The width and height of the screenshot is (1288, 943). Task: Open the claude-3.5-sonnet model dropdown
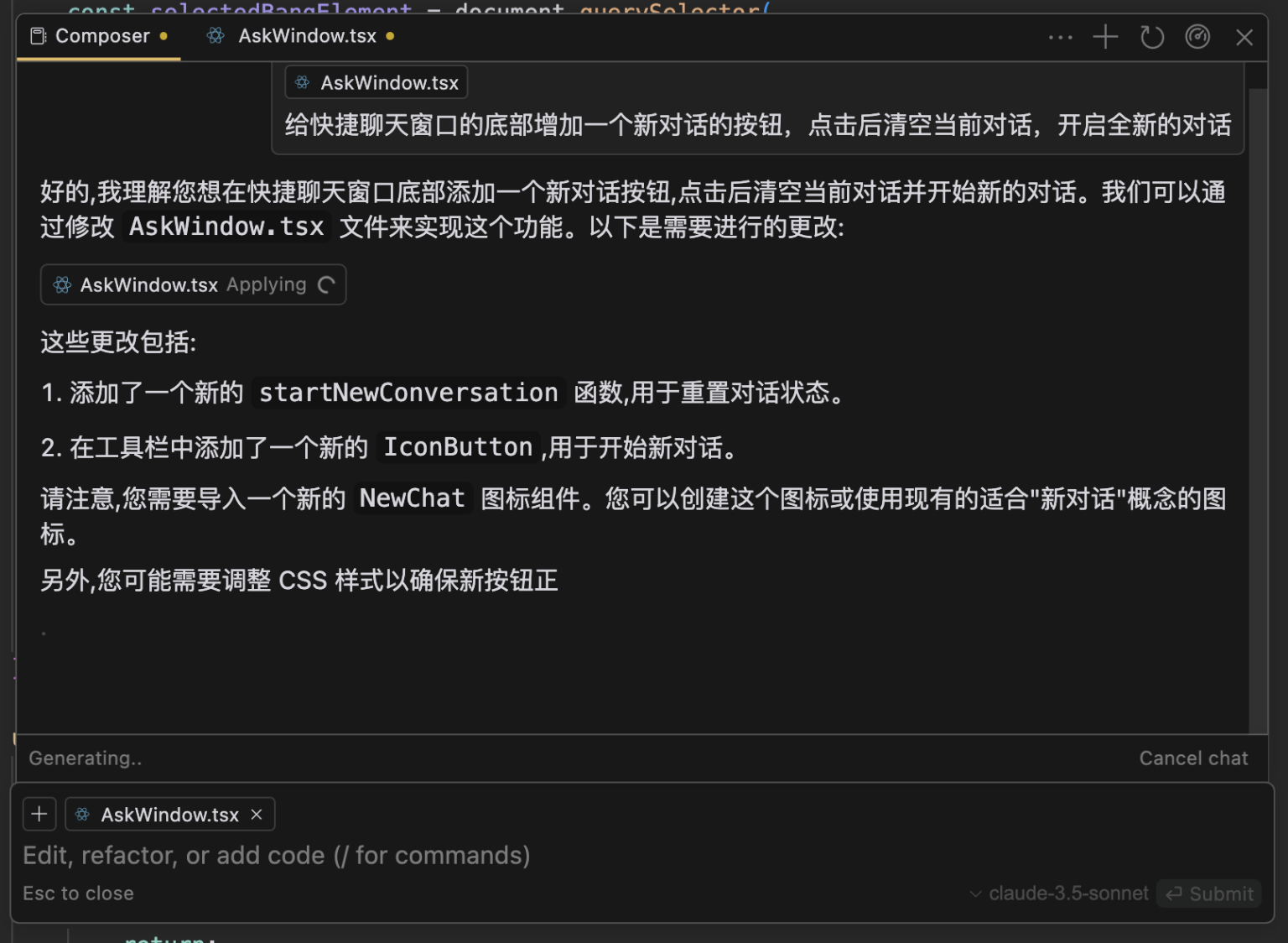click(x=1059, y=894)
